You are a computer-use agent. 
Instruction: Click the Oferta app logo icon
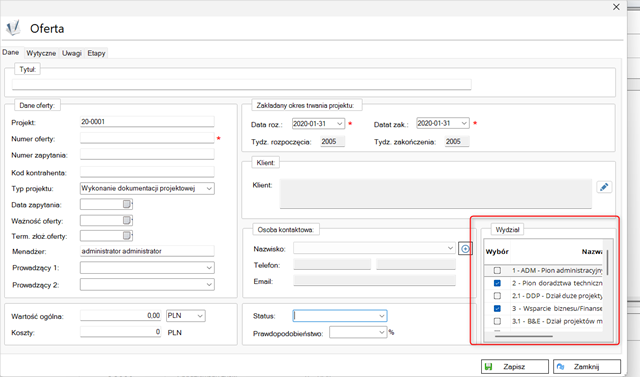click(x=13, y=28)
